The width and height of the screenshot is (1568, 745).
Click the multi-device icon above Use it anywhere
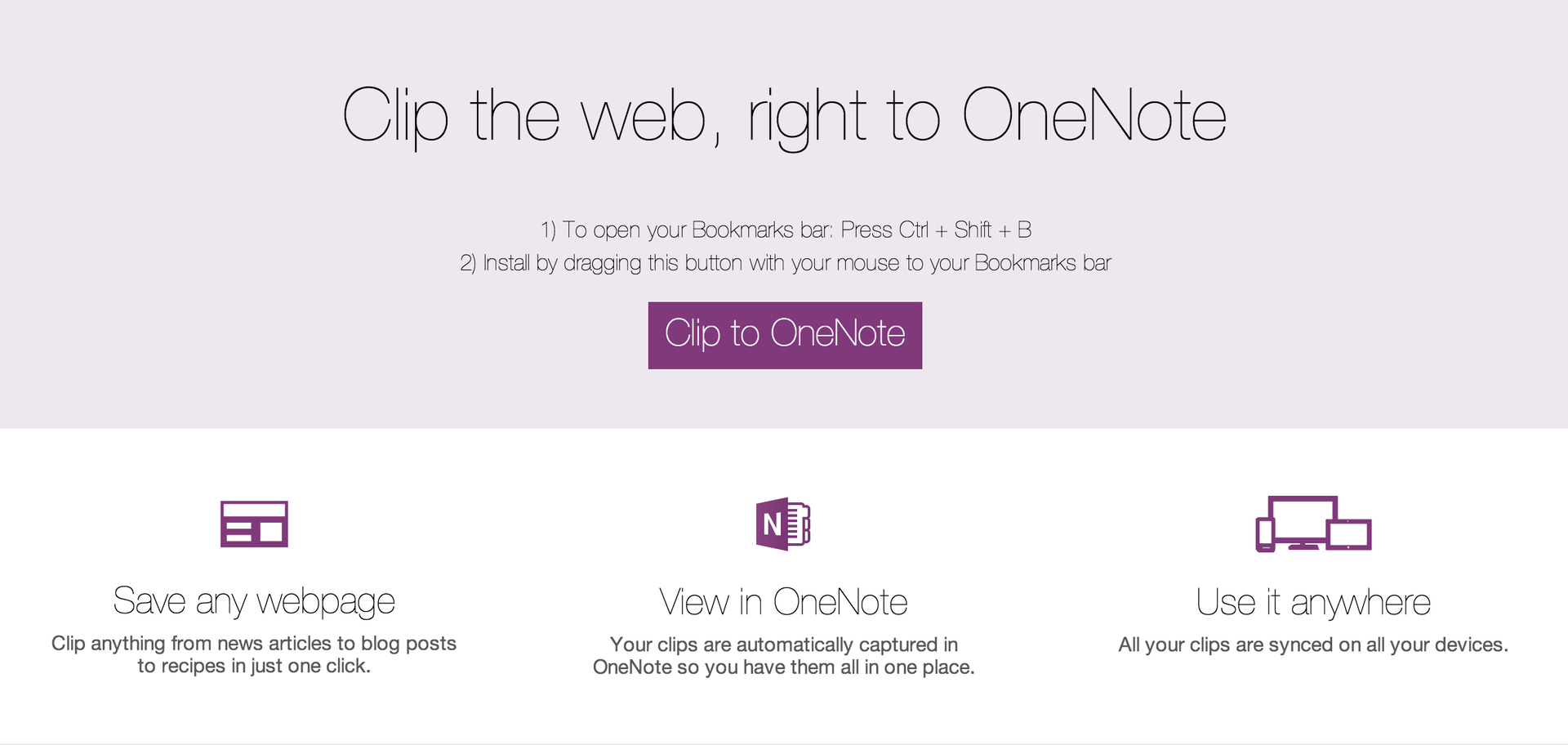[x=1313, y=524]
